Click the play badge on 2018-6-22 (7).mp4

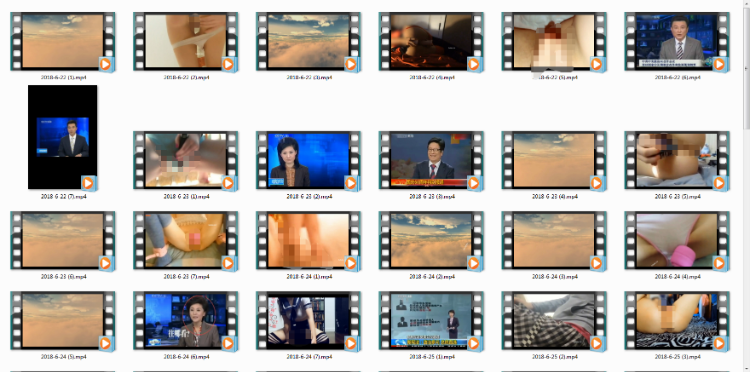click(x=88, y=183)
